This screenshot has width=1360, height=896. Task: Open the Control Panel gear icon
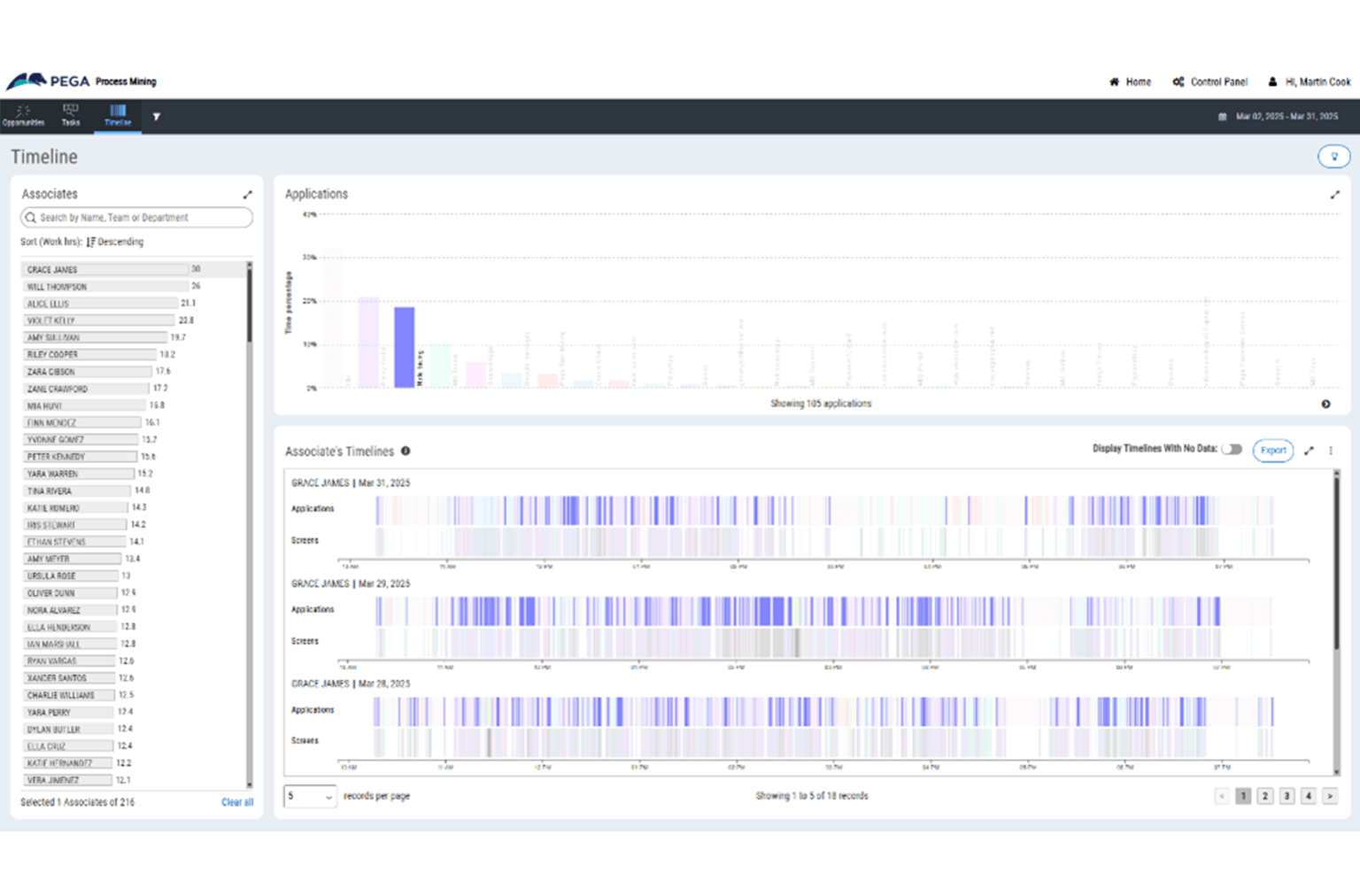point(1178,81)
